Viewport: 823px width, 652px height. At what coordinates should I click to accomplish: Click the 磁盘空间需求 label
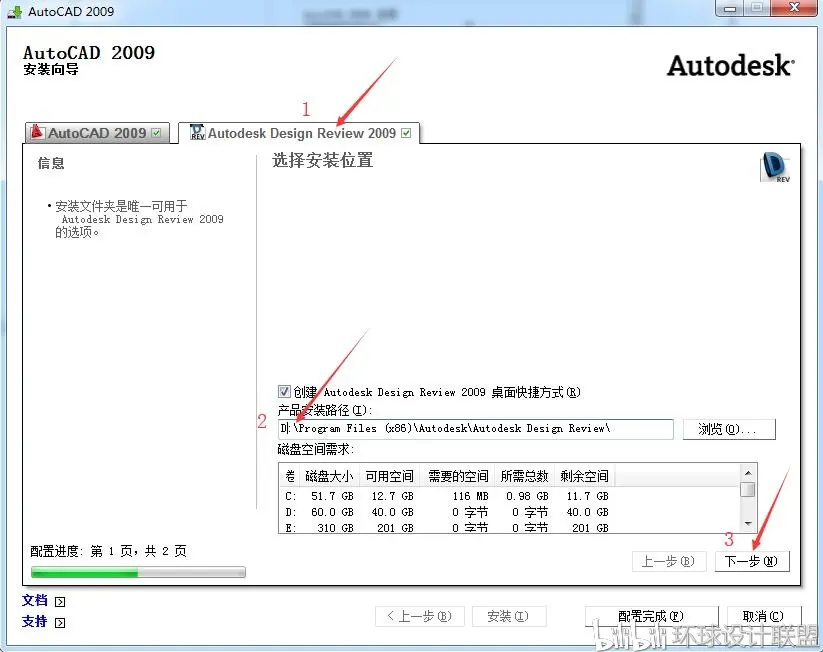coord(316,449)
